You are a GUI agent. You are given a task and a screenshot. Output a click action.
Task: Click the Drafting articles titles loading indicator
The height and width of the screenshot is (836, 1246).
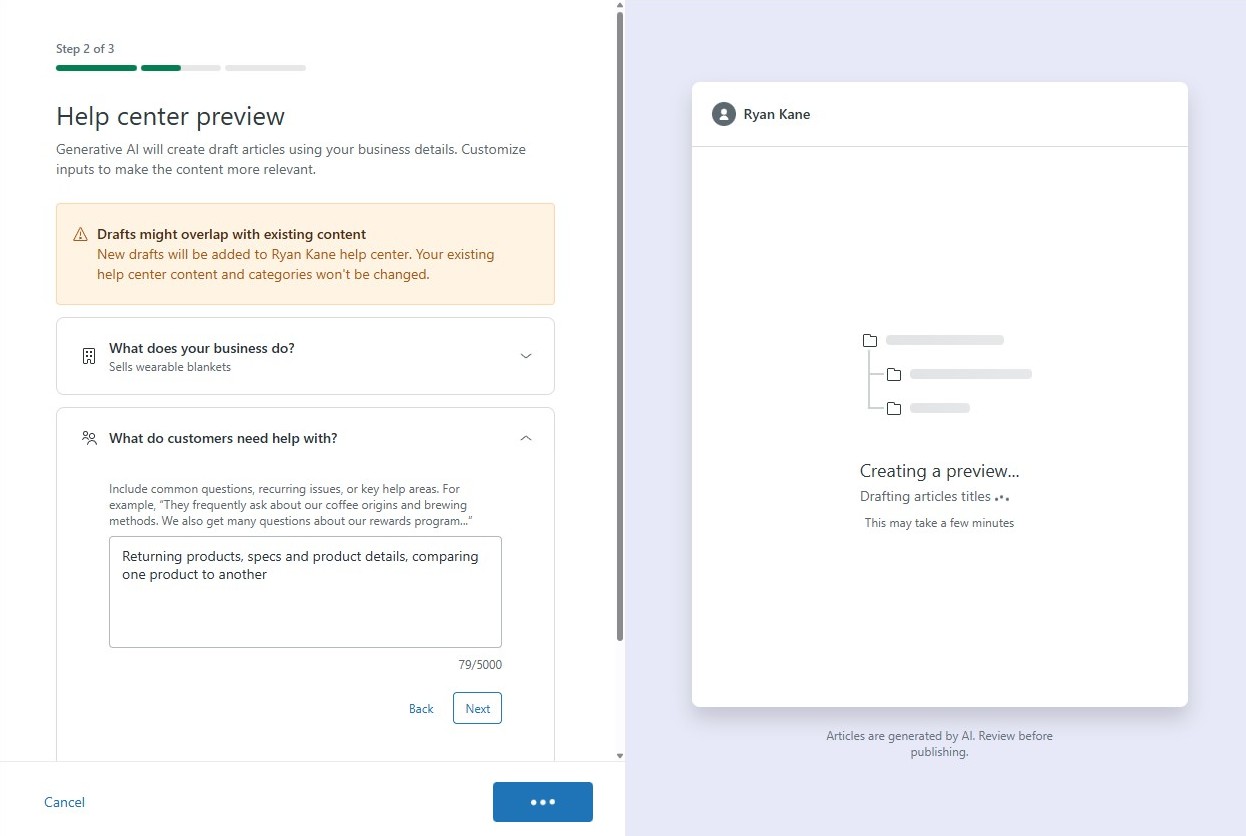932,496
